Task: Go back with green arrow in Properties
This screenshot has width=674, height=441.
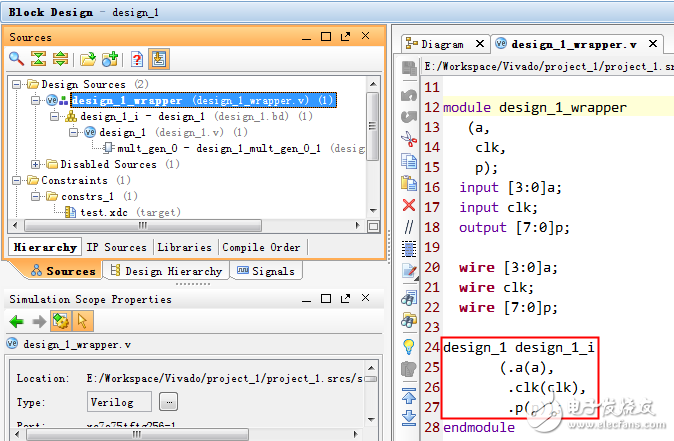Action: coord(17,321)
